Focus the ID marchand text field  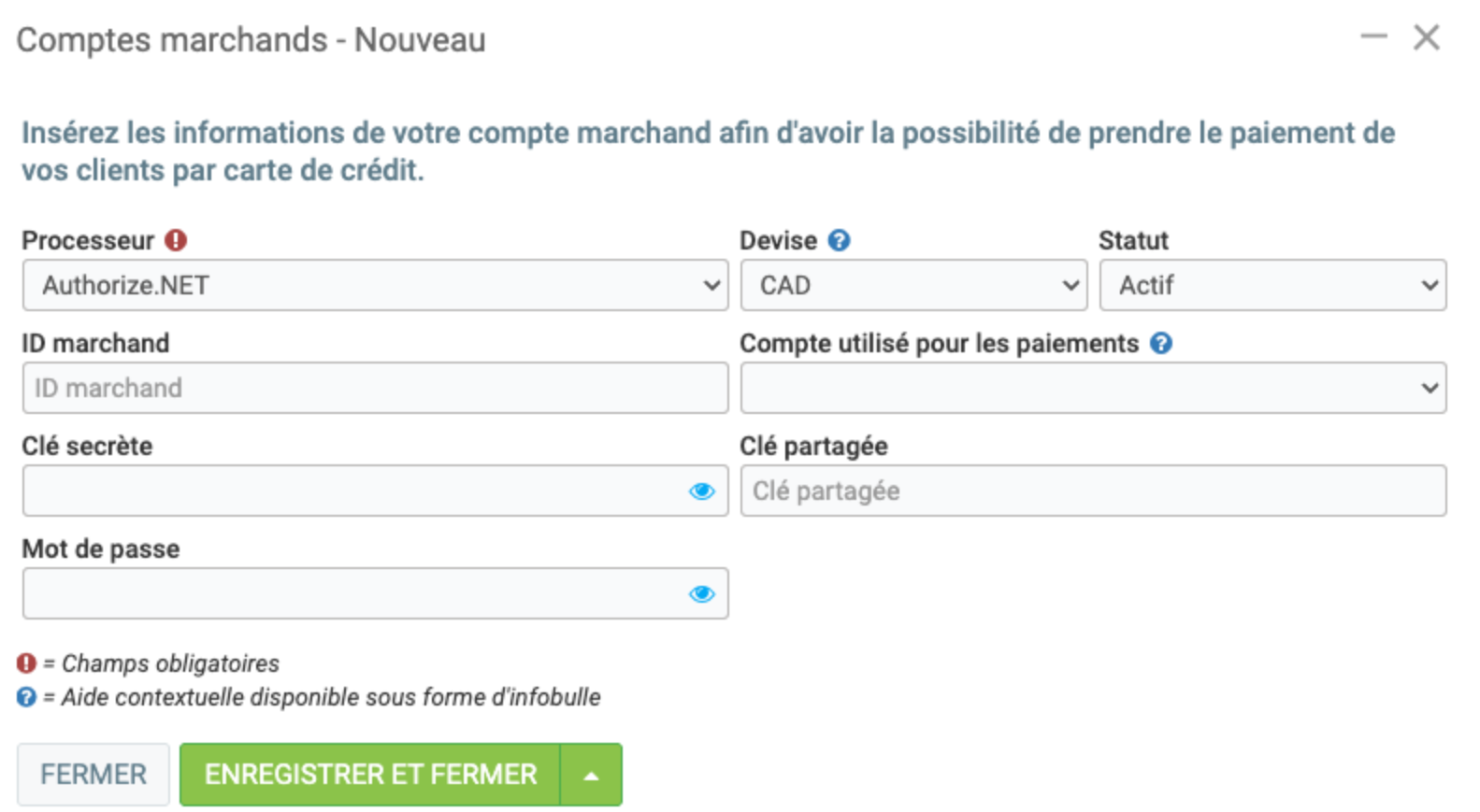tap(375, 389)
